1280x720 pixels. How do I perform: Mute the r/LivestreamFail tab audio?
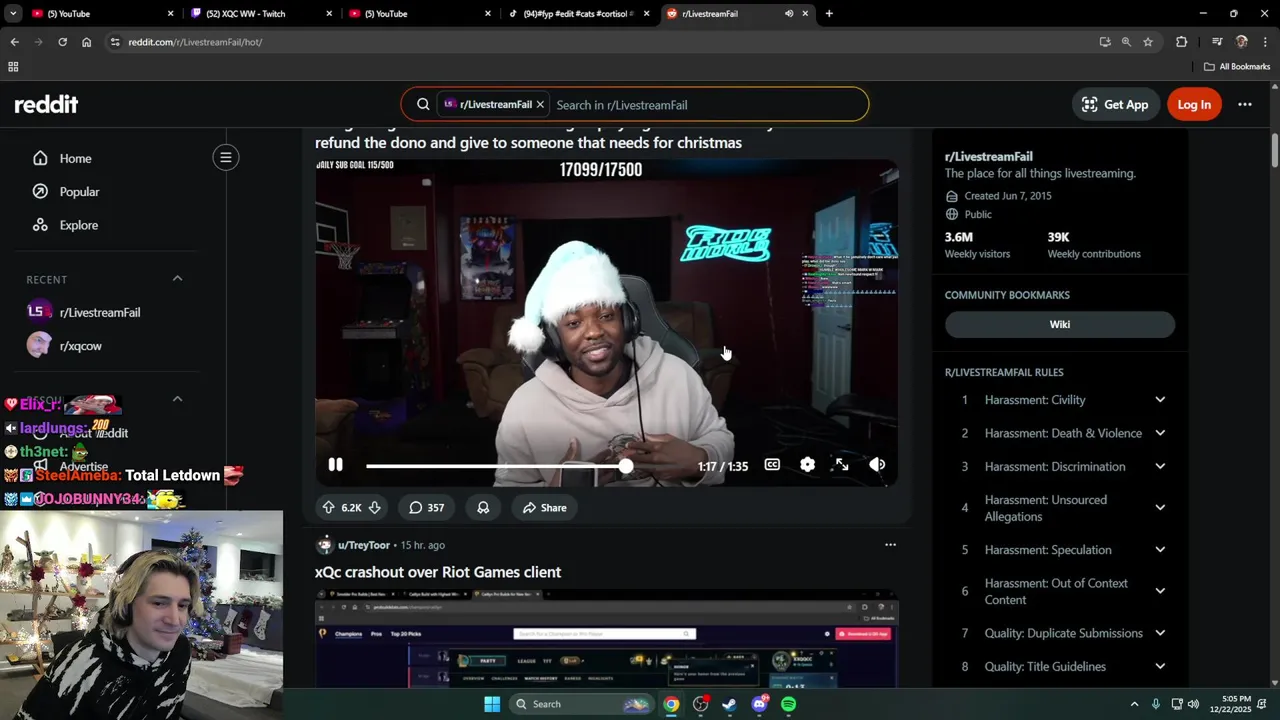(789, 14)
